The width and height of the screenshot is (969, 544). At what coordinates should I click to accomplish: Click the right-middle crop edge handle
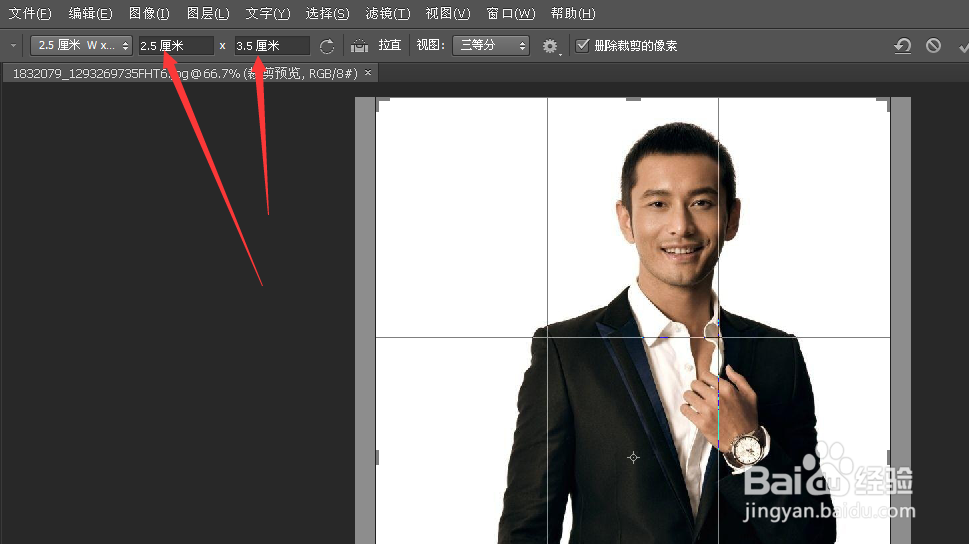tap(889, 457)
